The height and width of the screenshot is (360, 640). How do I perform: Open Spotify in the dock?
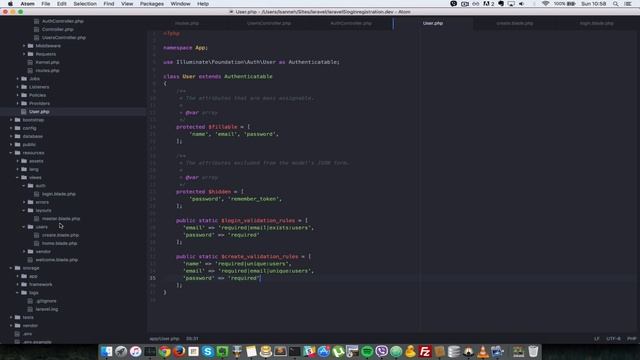click(367, 351)
